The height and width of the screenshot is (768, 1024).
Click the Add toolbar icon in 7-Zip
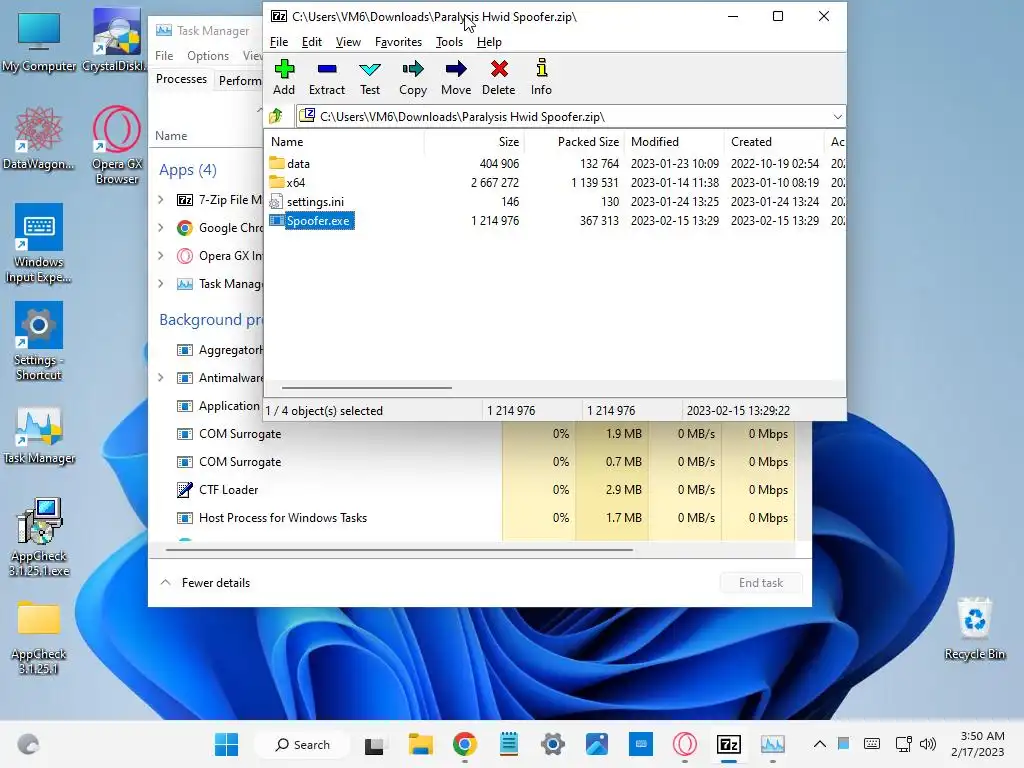(284, 77)
